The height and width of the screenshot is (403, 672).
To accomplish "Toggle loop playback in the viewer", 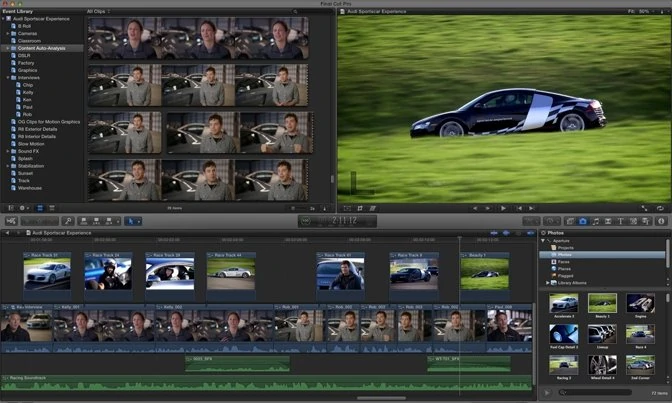I will 660,208.
